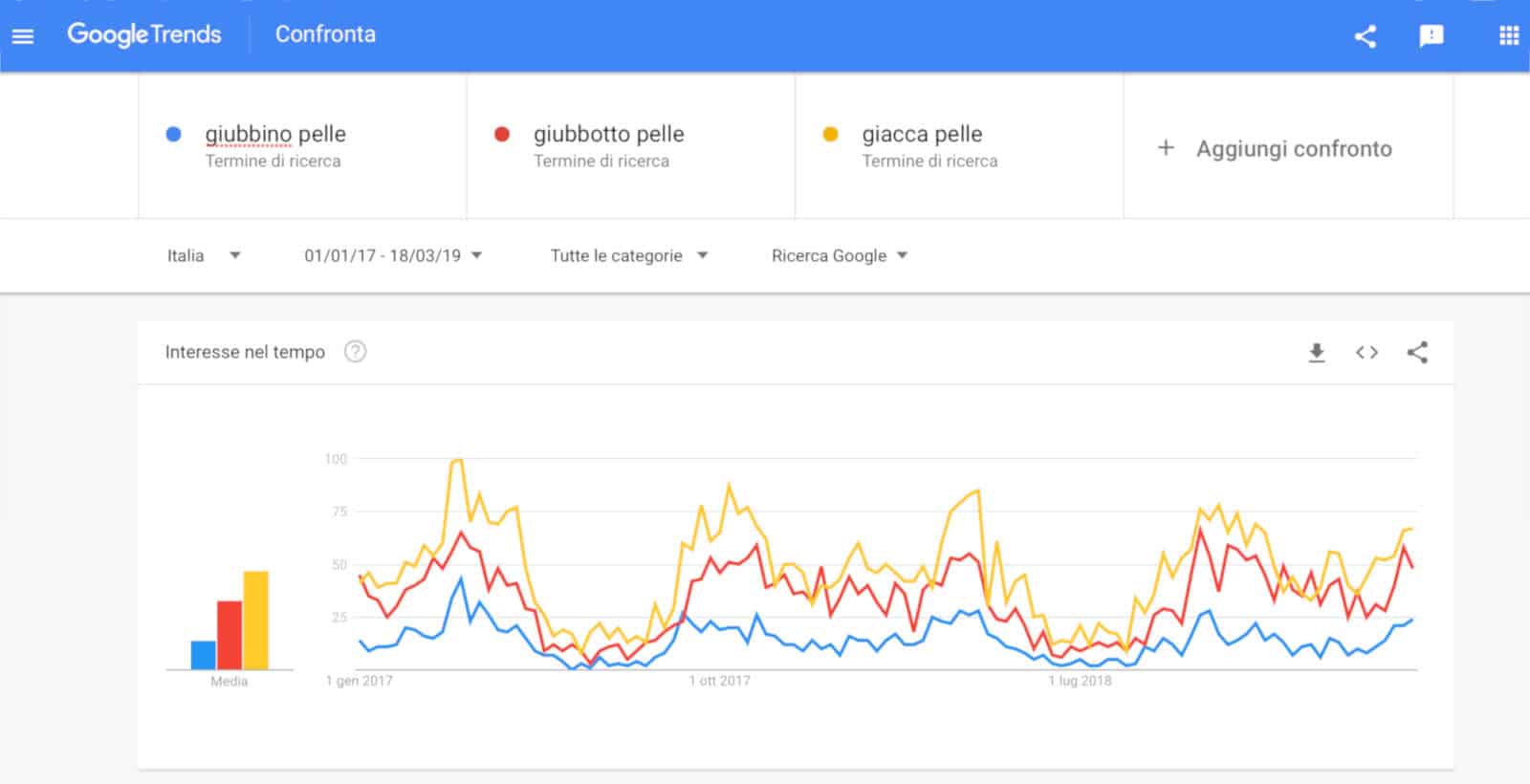The height and width of the screenshot is (784, 1530).
Task: Click the Aggiungi confronto button
Action: (1293, 149)
